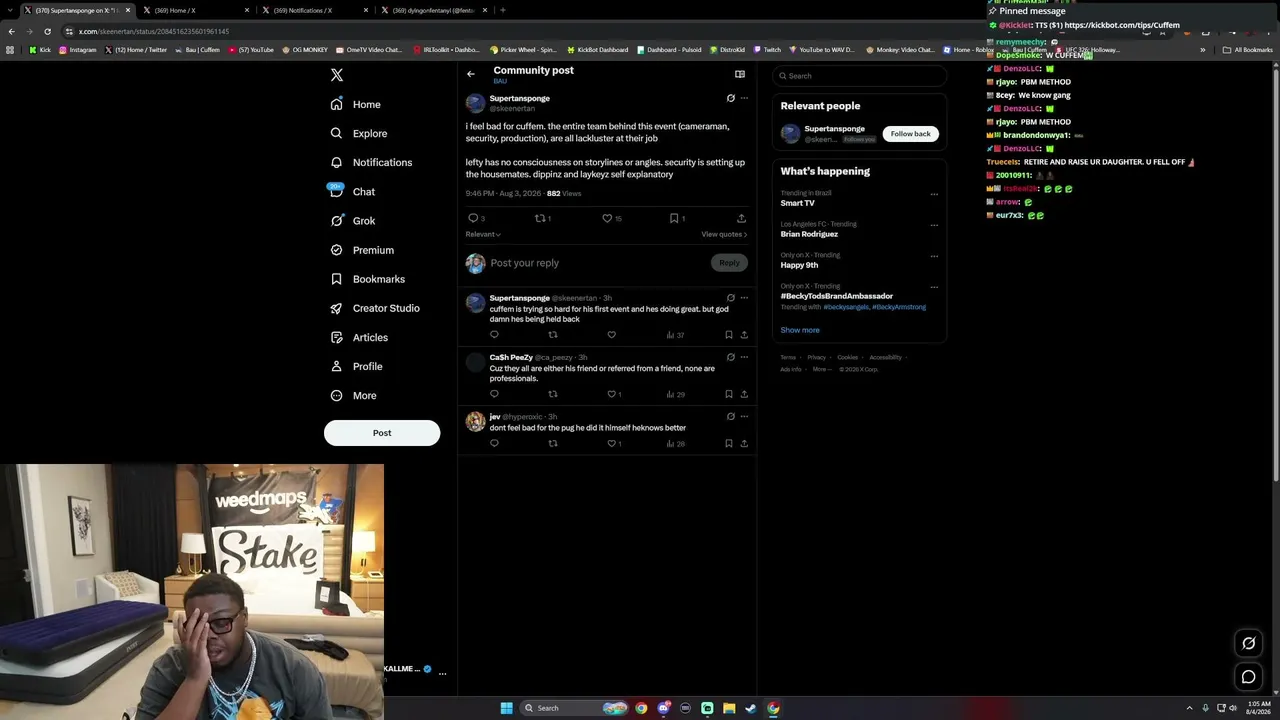Image resolution: width=1280 pixels, height=720 pixels.
Task: View analytics of reply with 37 views
Action: (675, 335)
